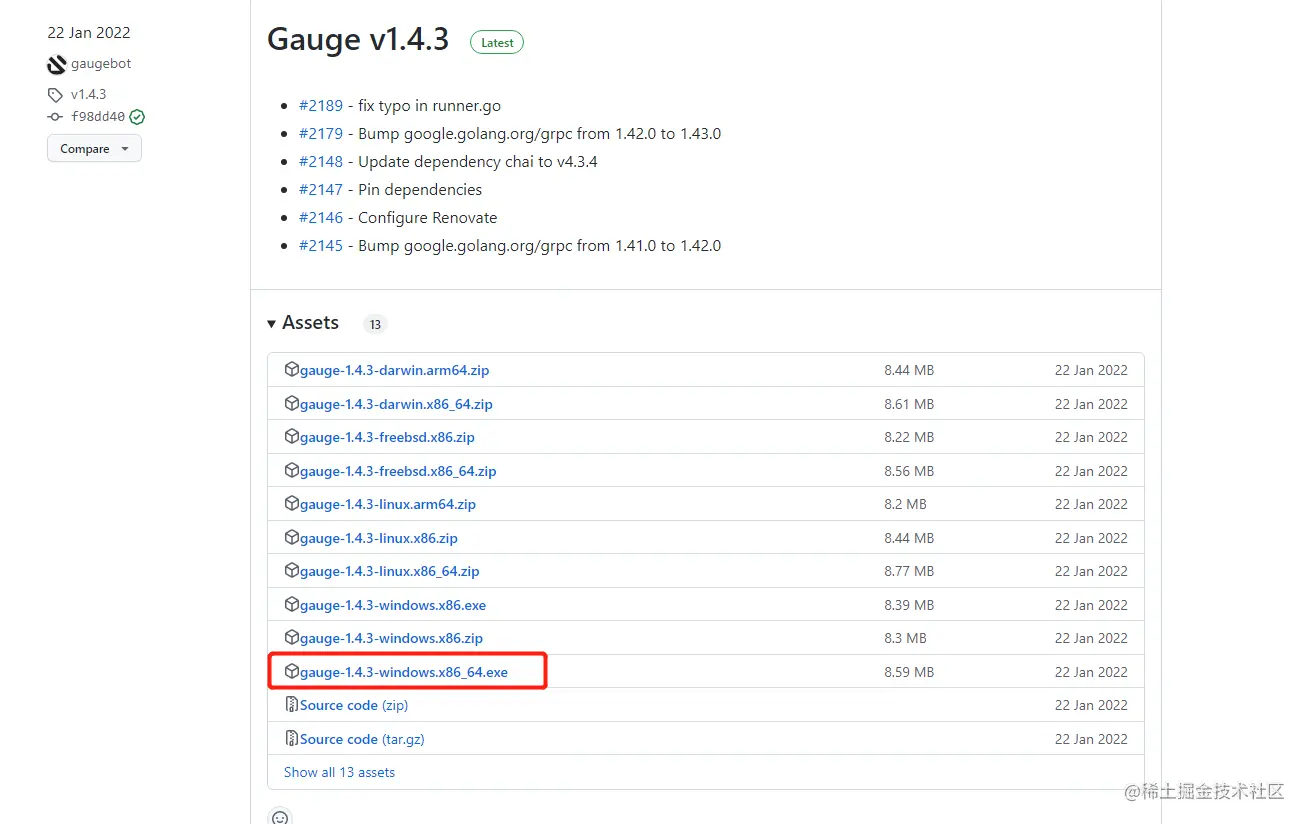The height and width of the screenshot is (824, 1307).
Task: Open the gaugebot user profile link
Action: (101, 64)
